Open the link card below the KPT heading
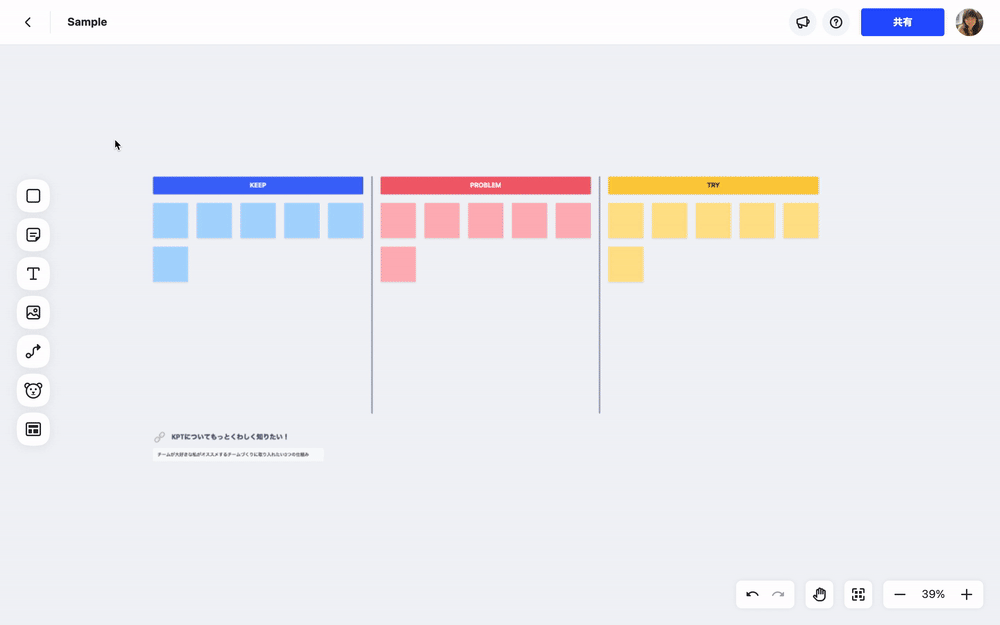Viewport: 1000px width, 625px height. (238, 455)
